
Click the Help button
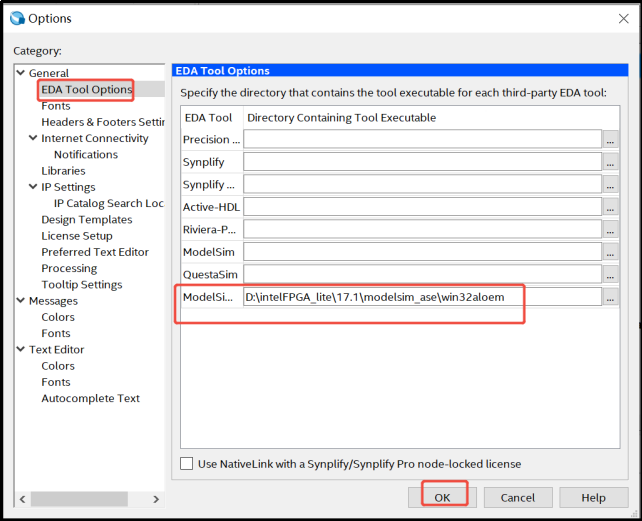click(594, 497)
